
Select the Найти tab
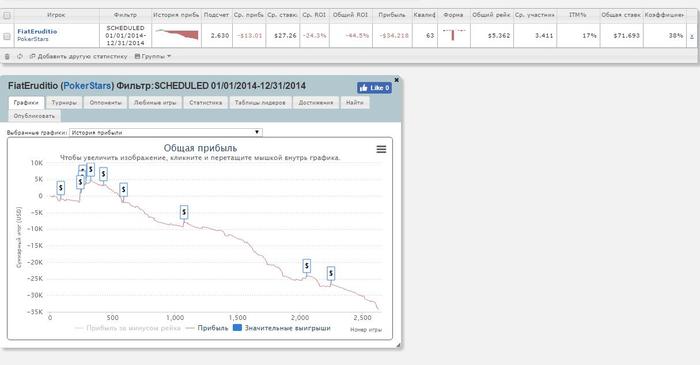coord(354,103)
